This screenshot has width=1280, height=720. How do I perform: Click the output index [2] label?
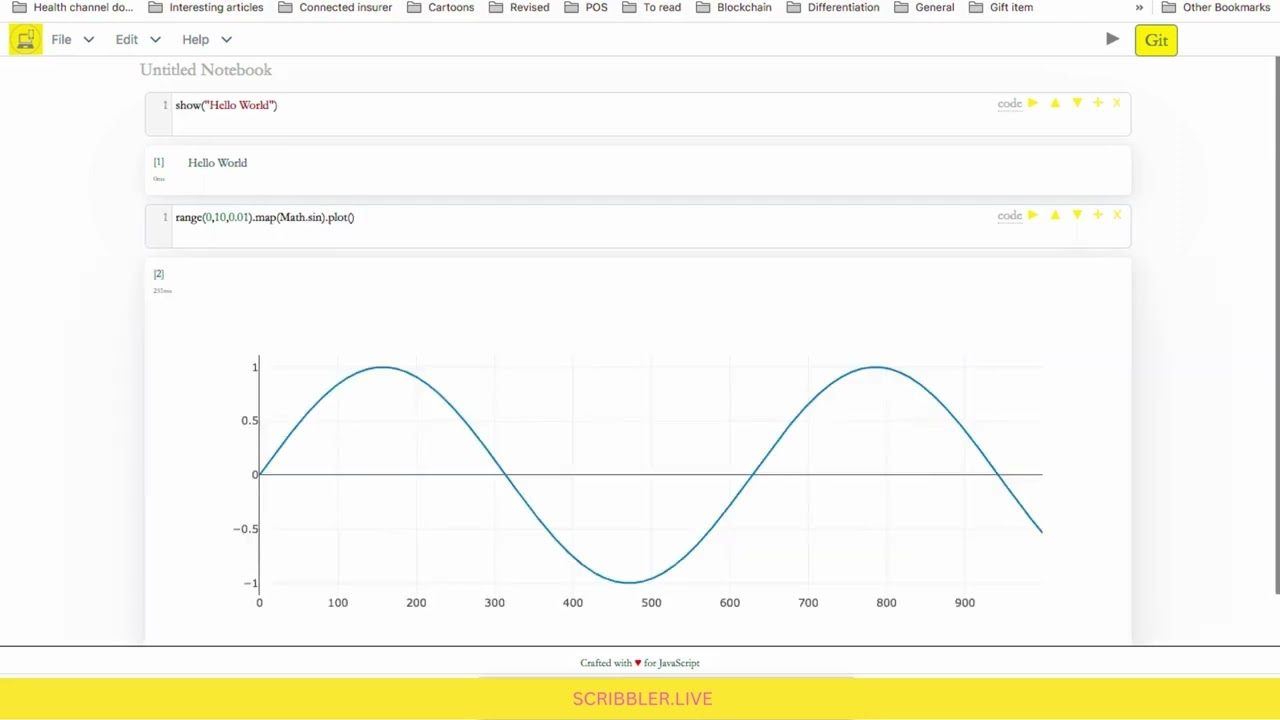(159, 274)
